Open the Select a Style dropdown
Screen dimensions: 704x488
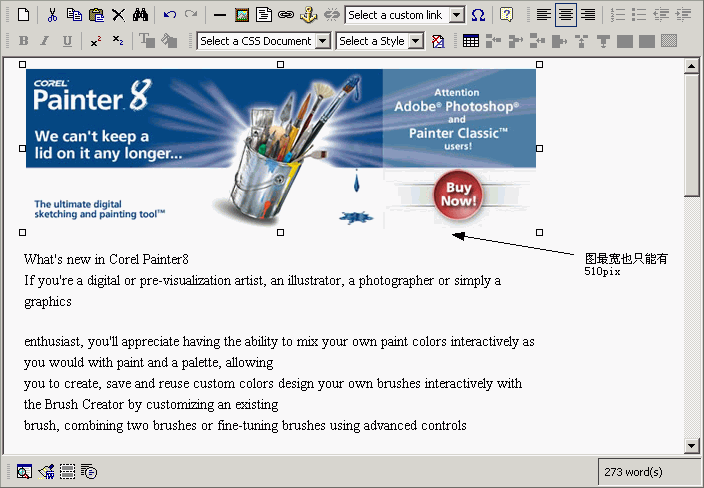coord(416,41)
